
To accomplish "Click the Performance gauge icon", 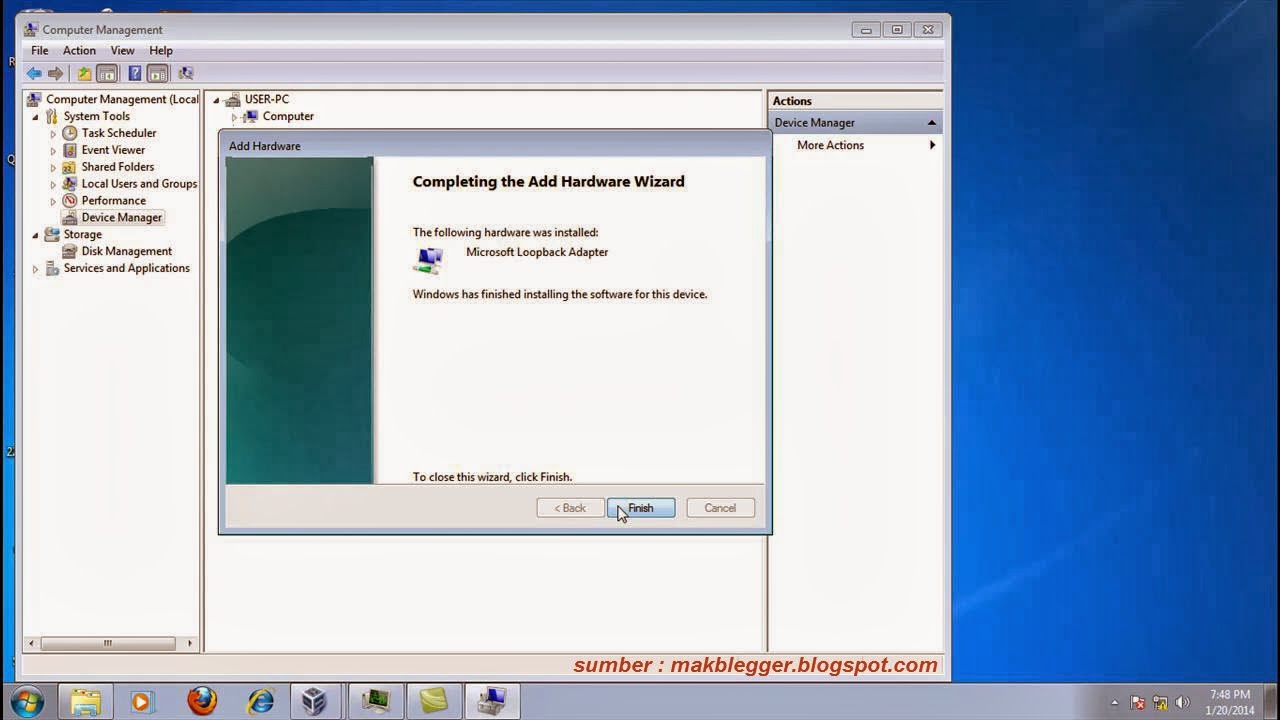I will click(x=70, y=201).
